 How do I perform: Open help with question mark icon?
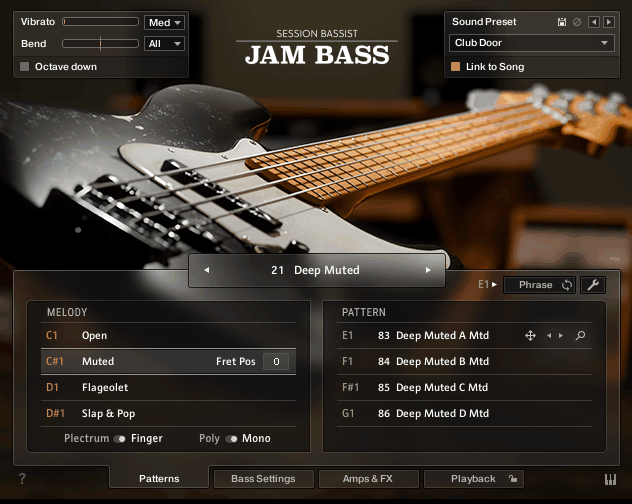[x=22, y=479]
